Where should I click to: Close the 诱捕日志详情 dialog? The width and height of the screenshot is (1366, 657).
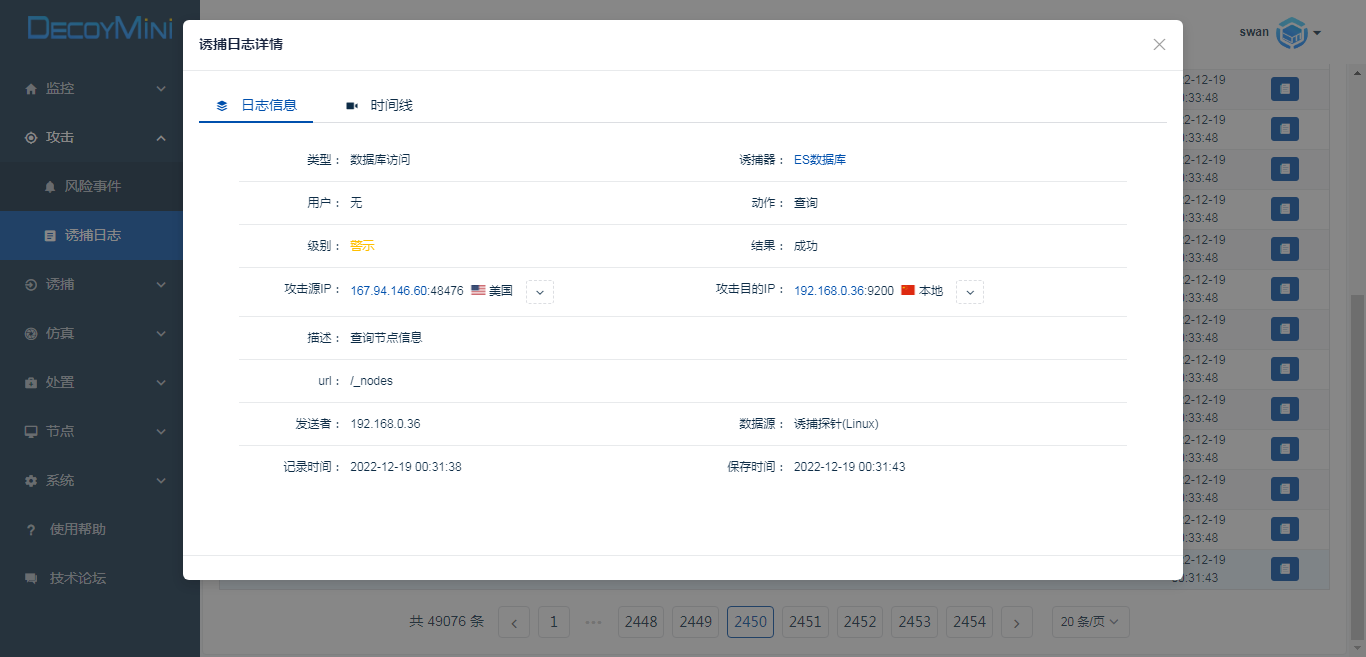1159,45
